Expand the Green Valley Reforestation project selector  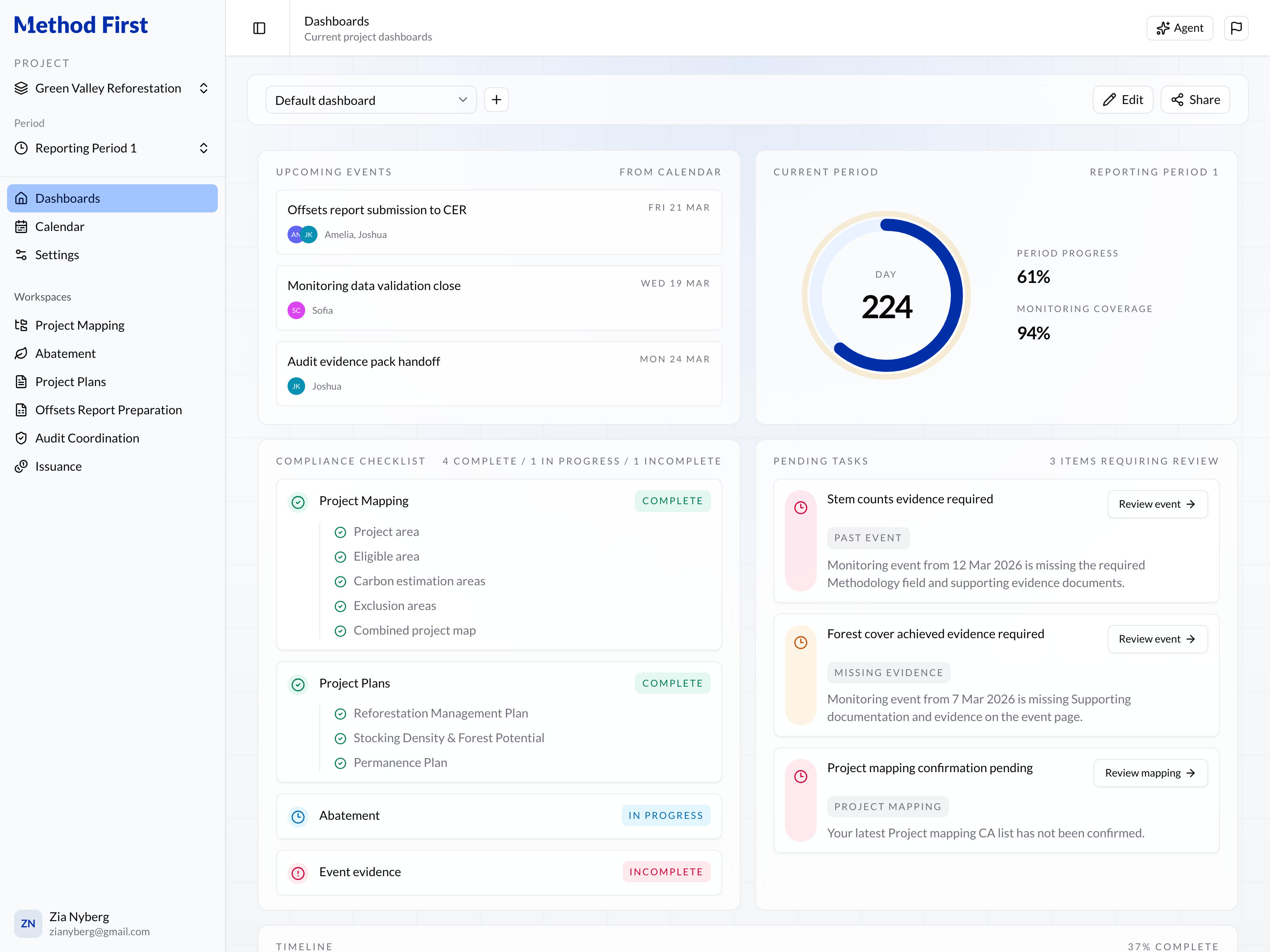pyautogui.click(x=112, y=89)
